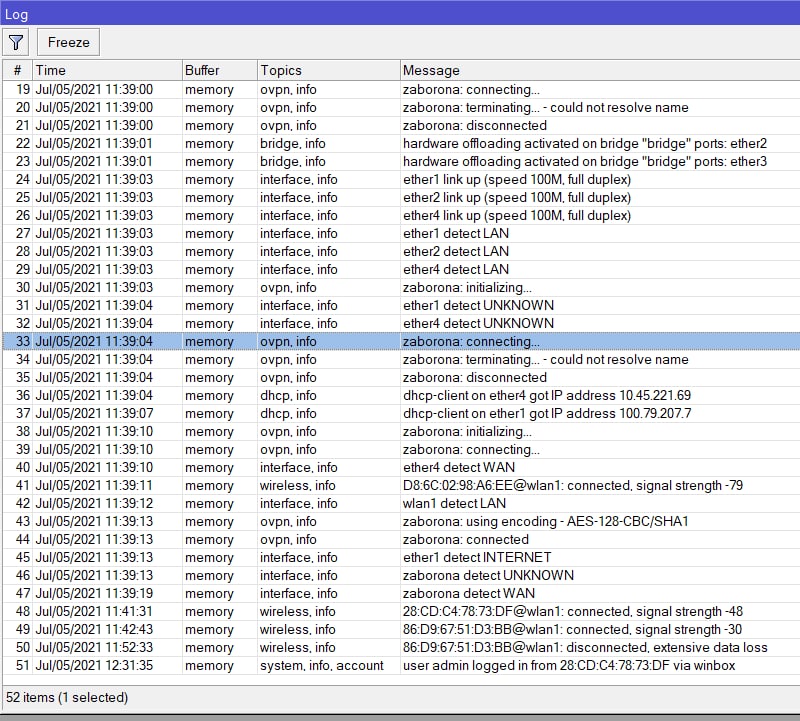Image resolution: width=800 pixels, height=721 pixels.
Task: Select row 20 terminating could not resolve name
Action: coord(402,108)
